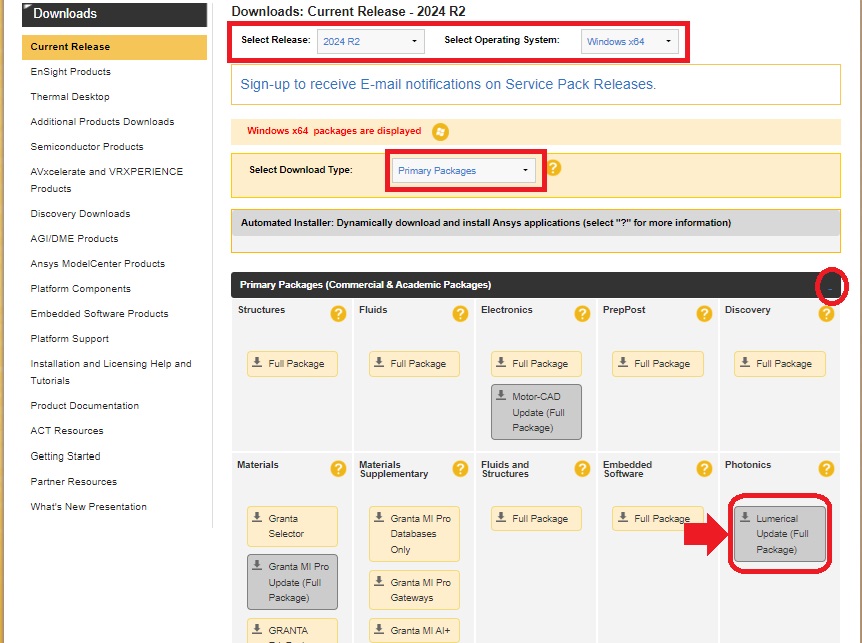Screen dimensions: 862x643
Task: Click the download arrow icon on Motor-CAD Update
Action: tap(501, 395)
